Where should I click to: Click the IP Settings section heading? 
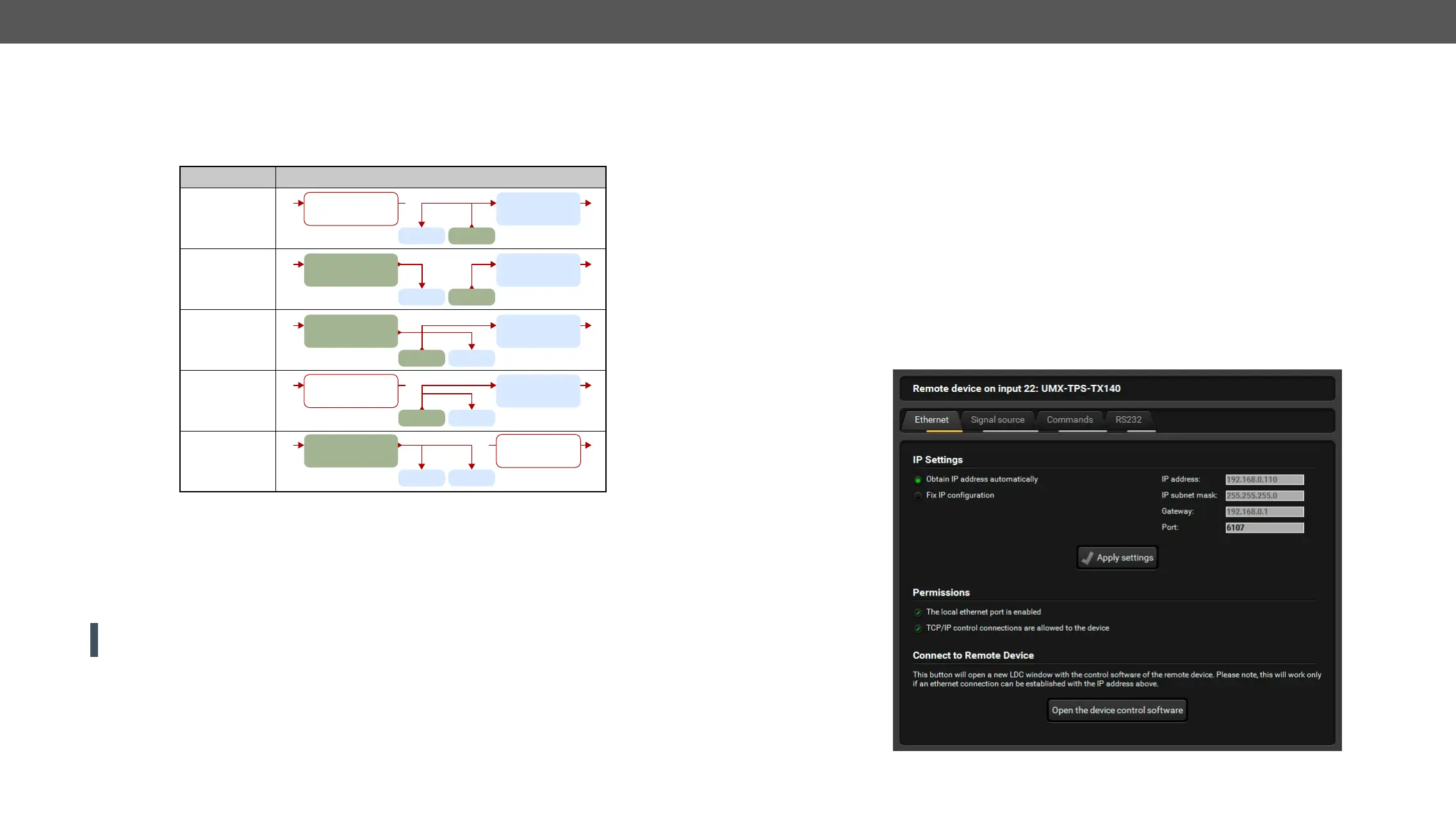pyautogui.click(x=937, y=460)
